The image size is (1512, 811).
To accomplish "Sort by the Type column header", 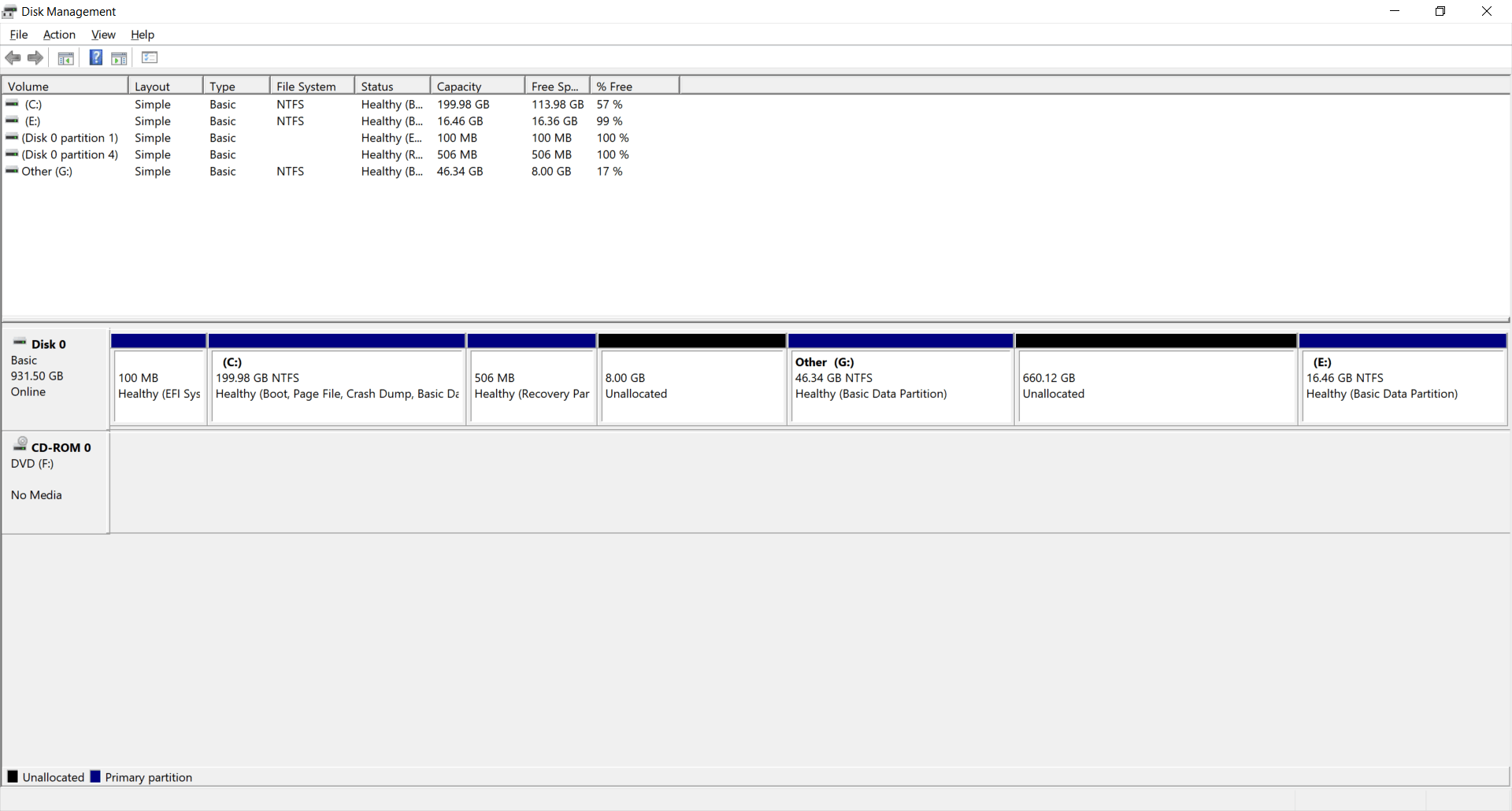I will click(237, 86).
